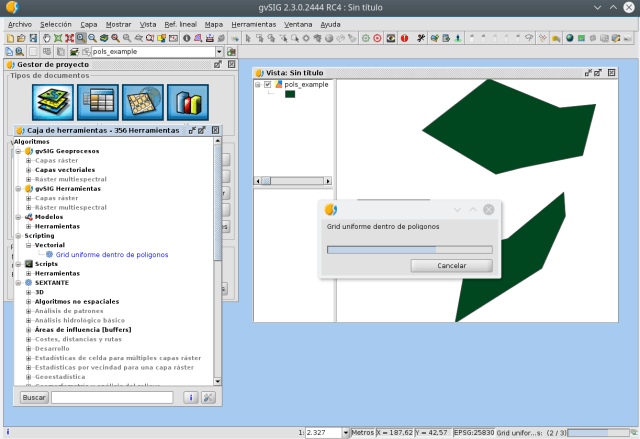Collapse the SEXTANTE tree node
Screen dimensions: 640x439
19,283
